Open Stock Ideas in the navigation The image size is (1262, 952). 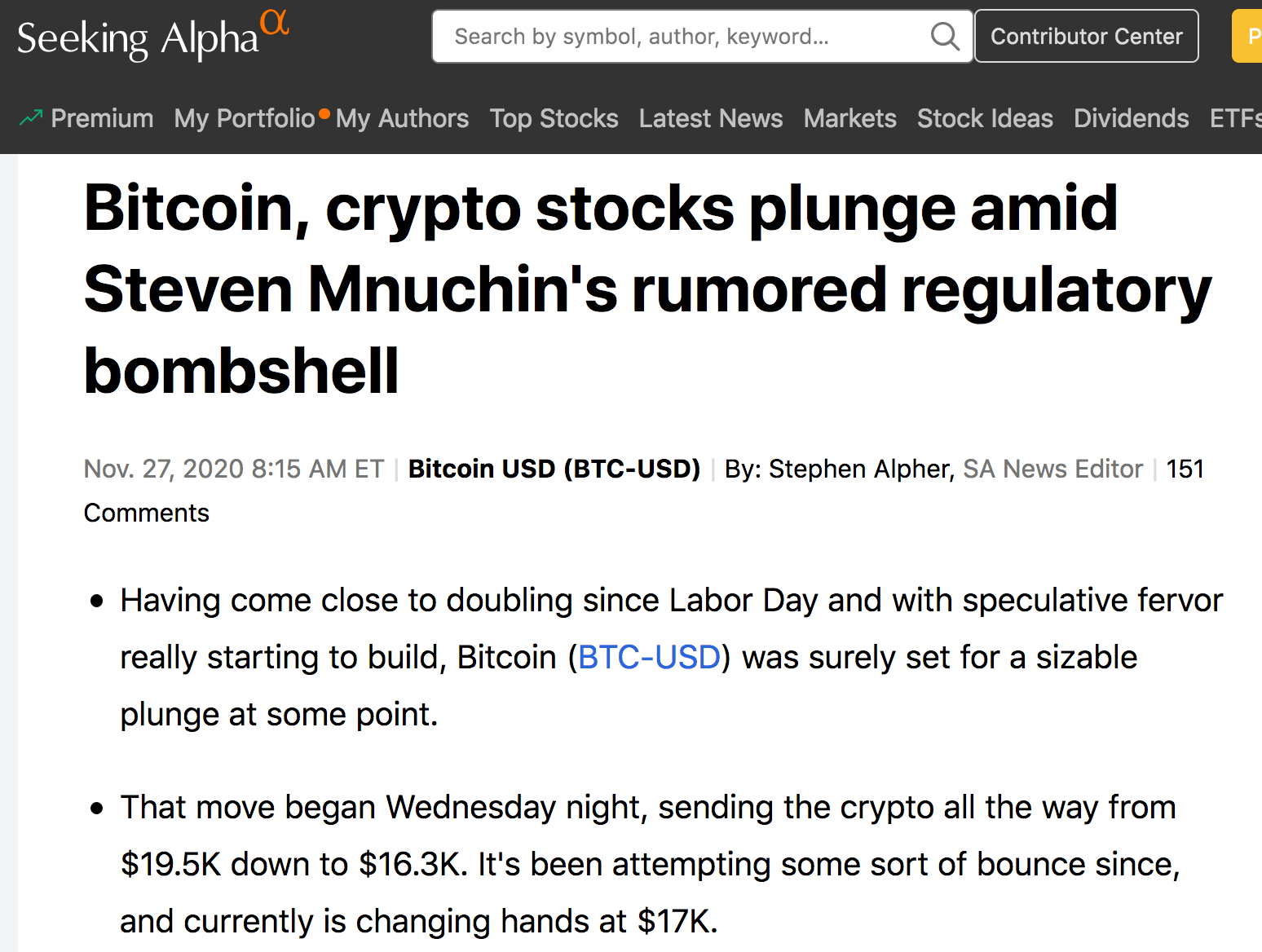coord(985,119)
